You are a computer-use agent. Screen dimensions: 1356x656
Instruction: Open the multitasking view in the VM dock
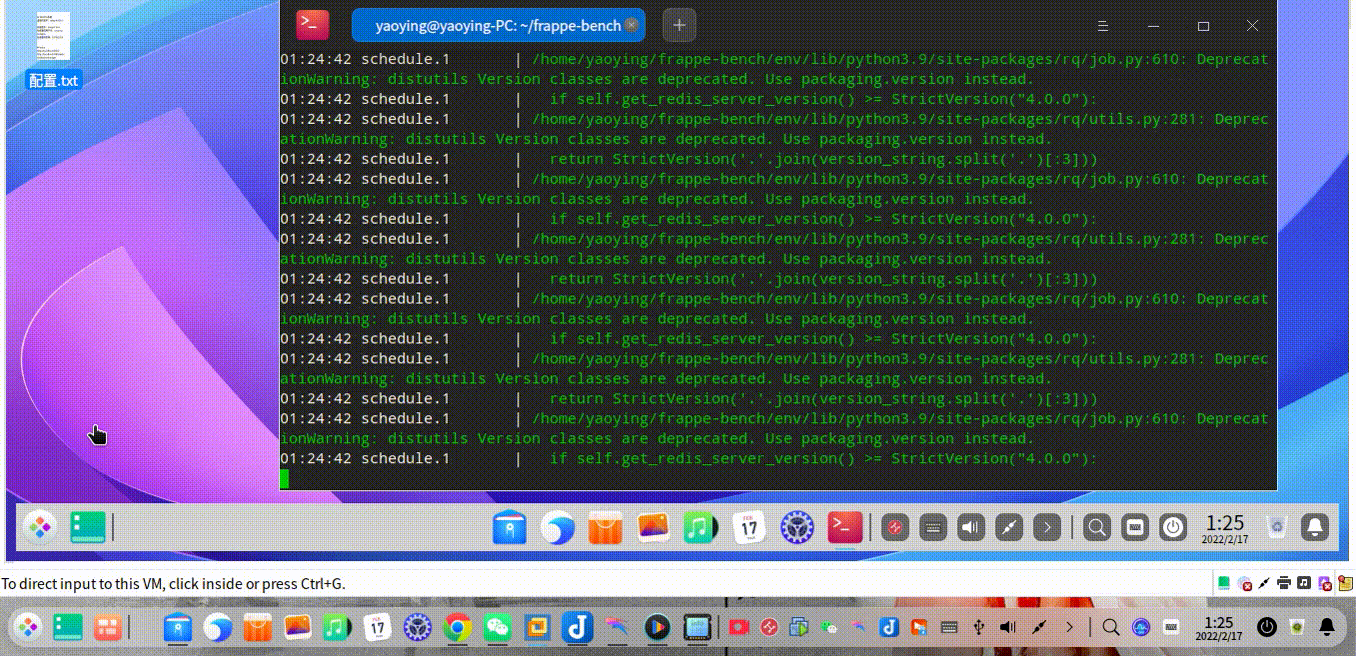point(88,527)
